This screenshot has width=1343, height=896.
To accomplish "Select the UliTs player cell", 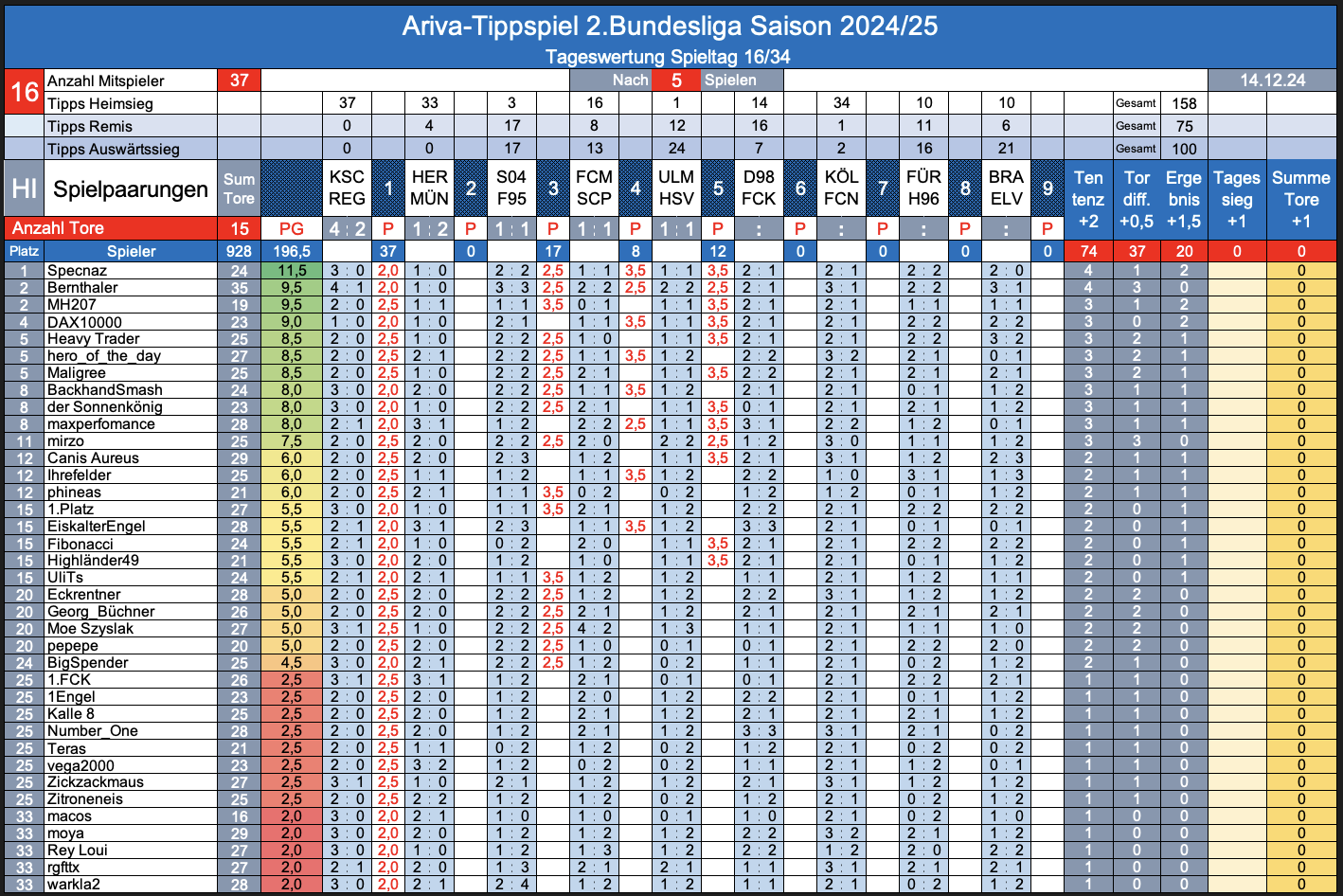I will [x=131, y=578].
